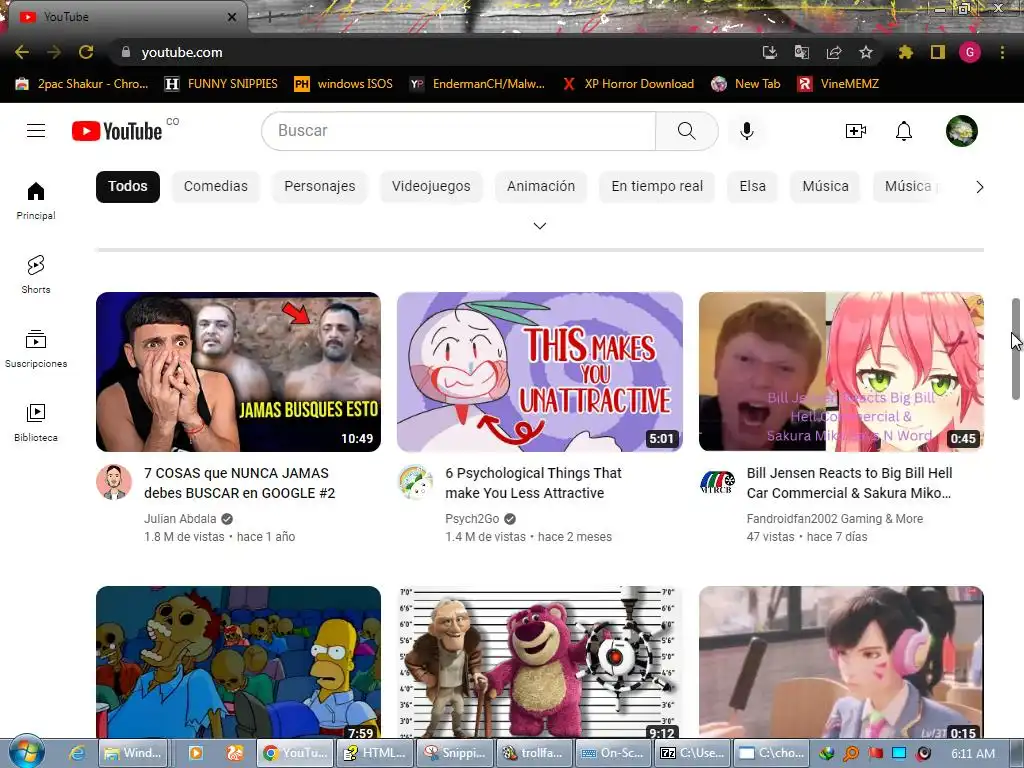Play the JAMAS BUSQUES ESTO video thumbnail
Image resolution: width=1024 pixels, height=768 pixels.
(238, 372)
